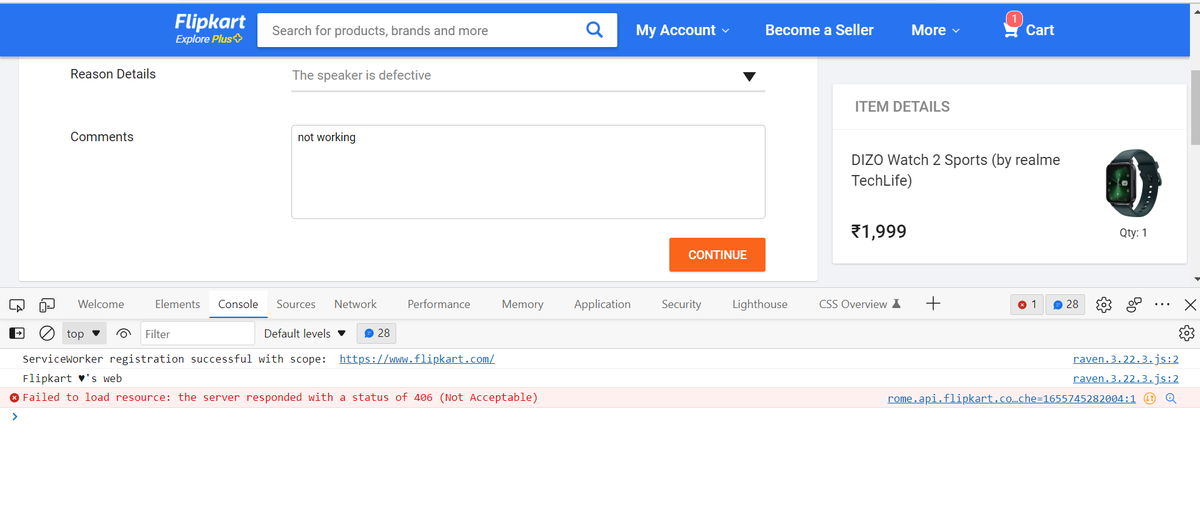Toggle device emulation icon in DevTools
This screenshot has height=527, width=1200.
click(x=47, y=304)
